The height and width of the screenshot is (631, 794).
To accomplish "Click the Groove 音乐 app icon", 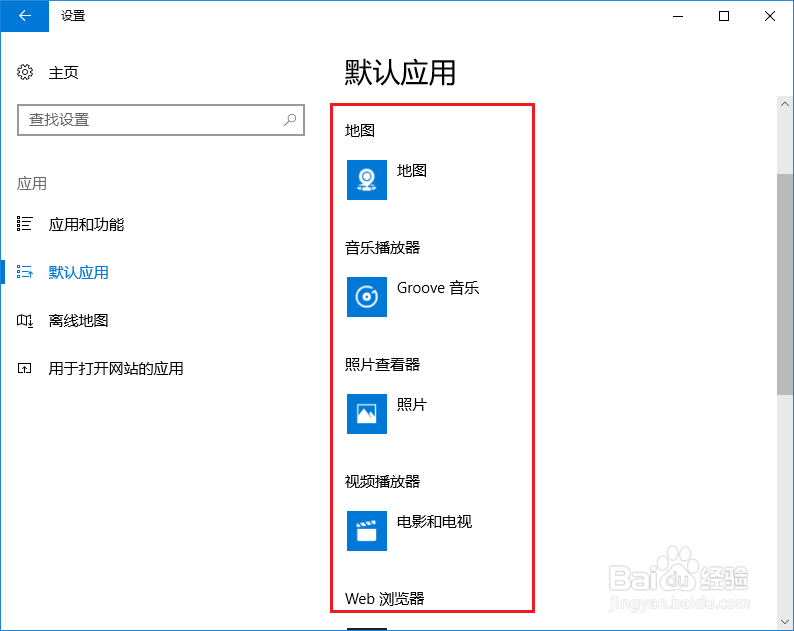I will [367, 297].
